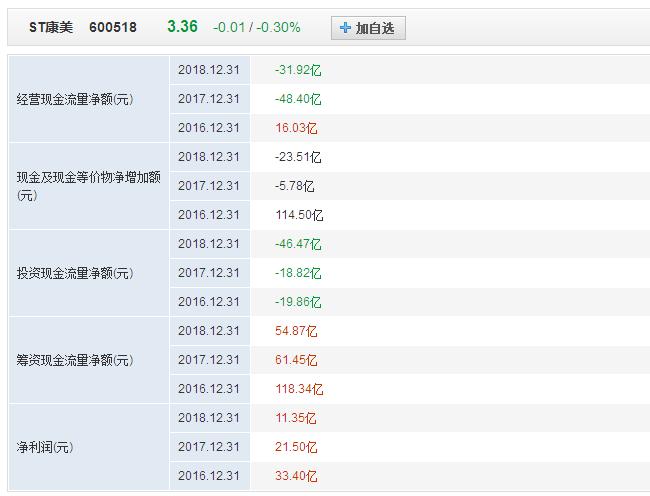The width and height of the screenshot is (650, 496).
Task: Select the value 114.50亿
Action: point(299,215)
